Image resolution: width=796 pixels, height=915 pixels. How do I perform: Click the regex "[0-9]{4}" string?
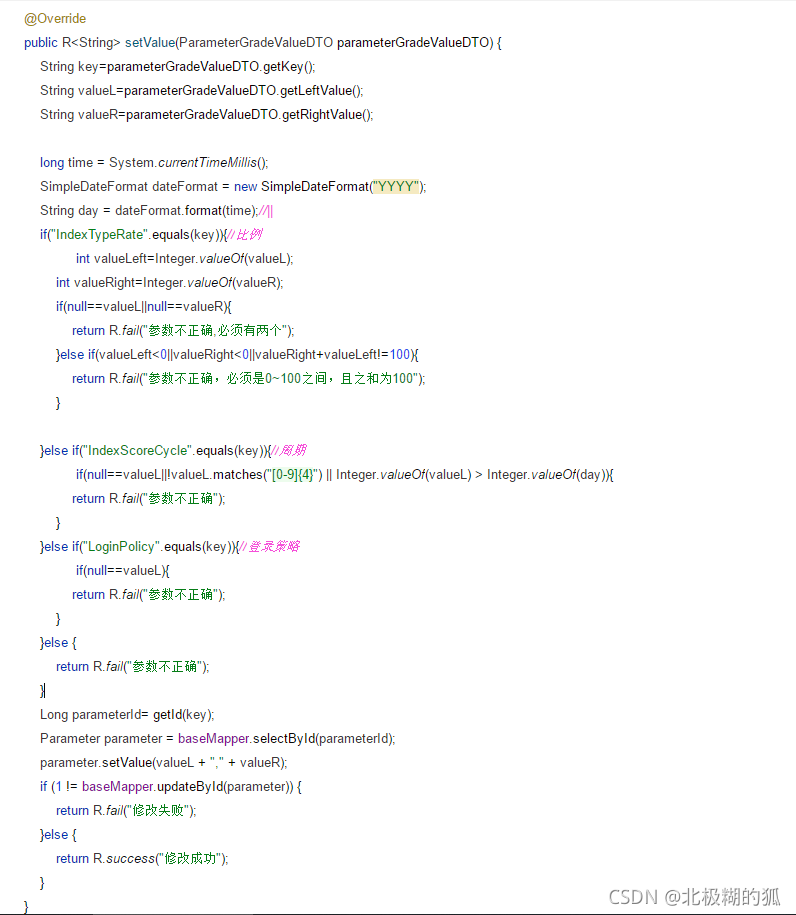(292, 474)
